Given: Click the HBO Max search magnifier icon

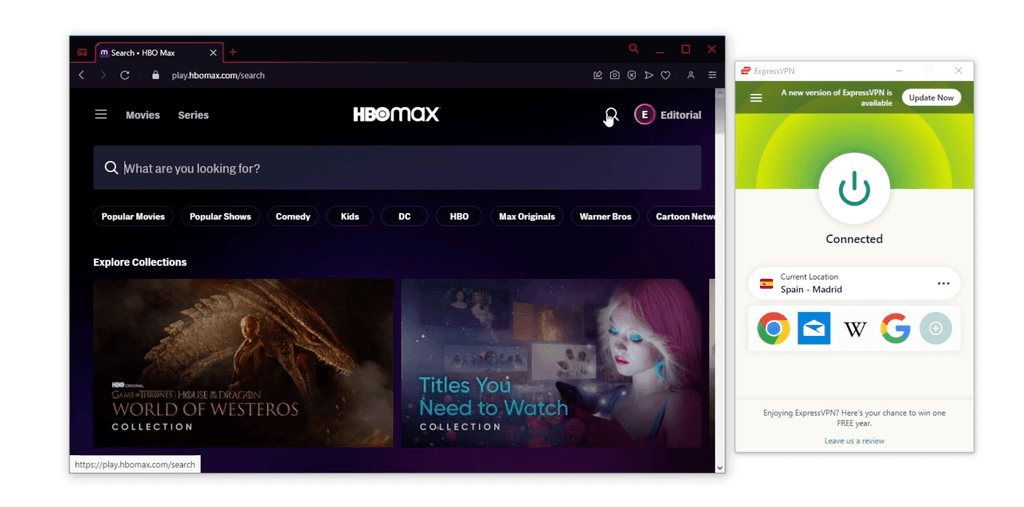Looking at the screenshot, I should pyautogui.click(x=610, y=115).
